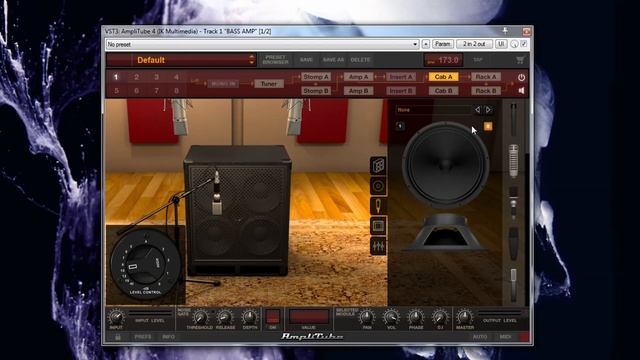This screenshot has width=640, height=360.
Task: Switch to Amp A module
Action: 358,77
